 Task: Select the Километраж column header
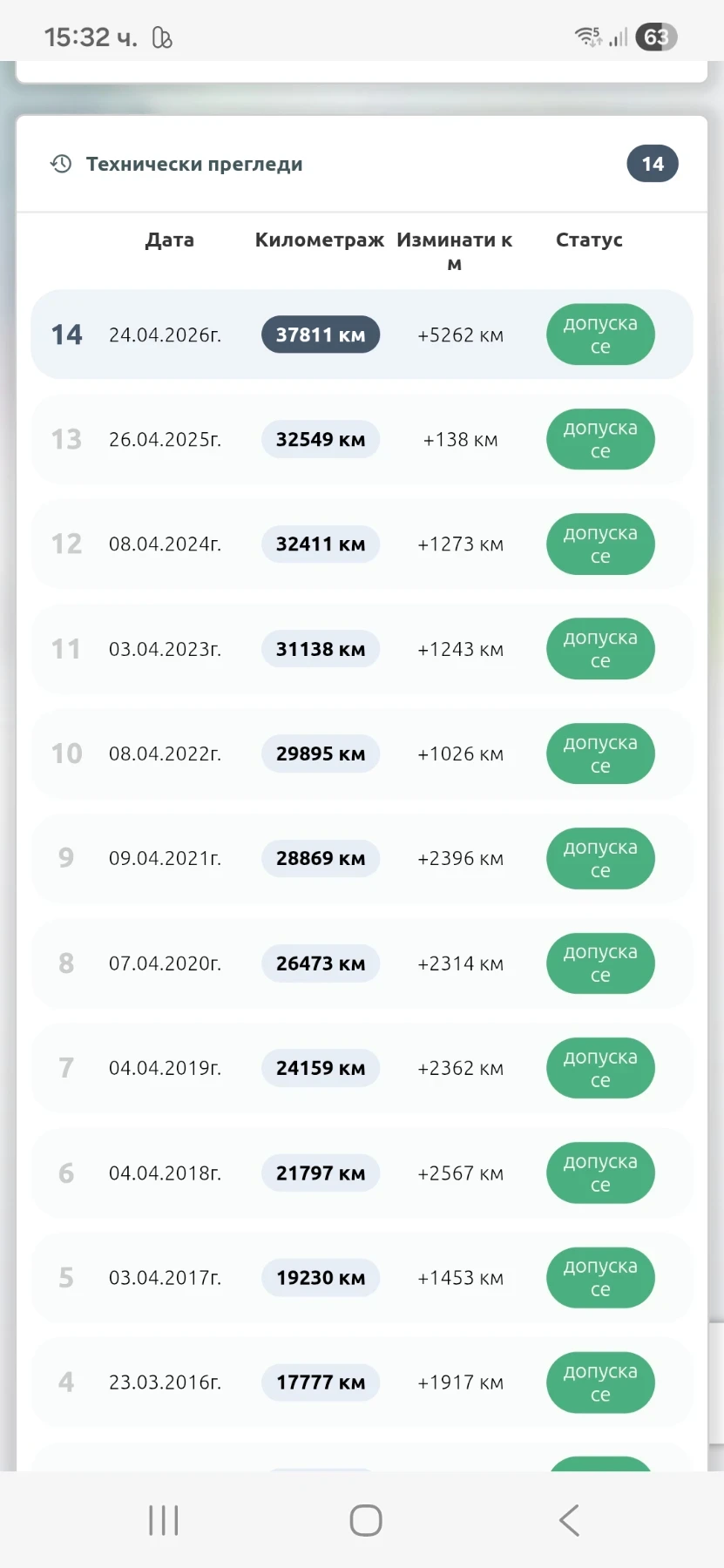tap(319, 240)
